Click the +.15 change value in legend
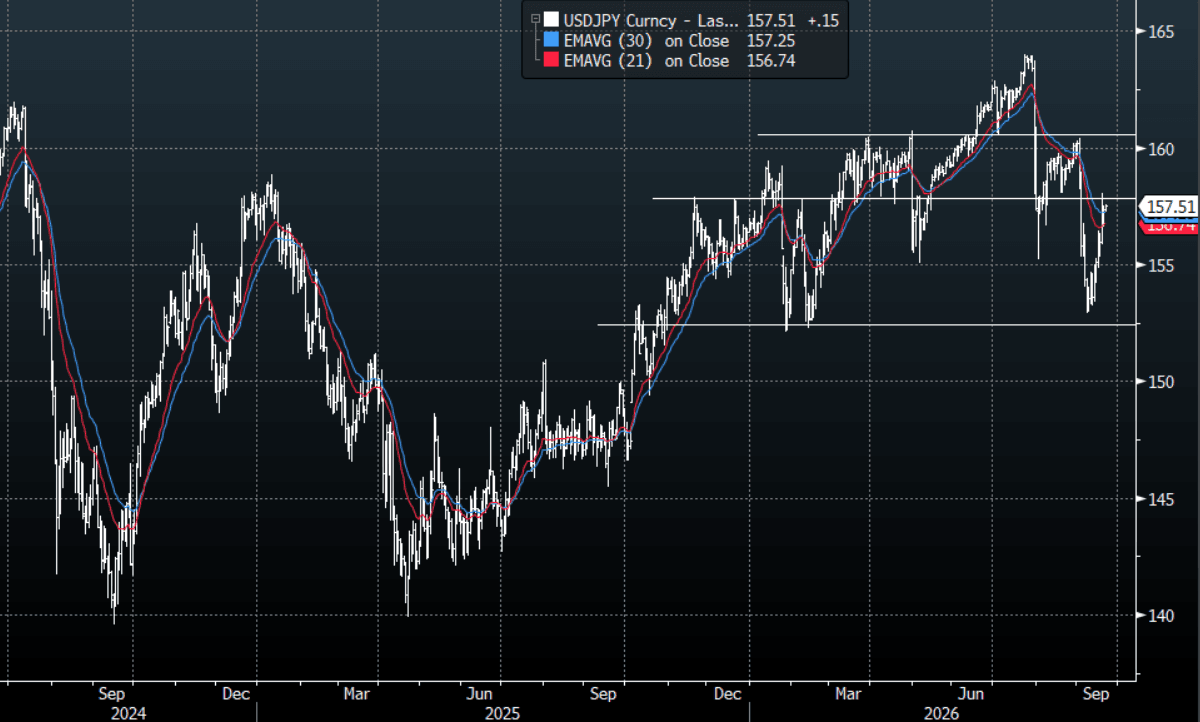The width and height of the screenshot is (1200, 722). (824, 19)
